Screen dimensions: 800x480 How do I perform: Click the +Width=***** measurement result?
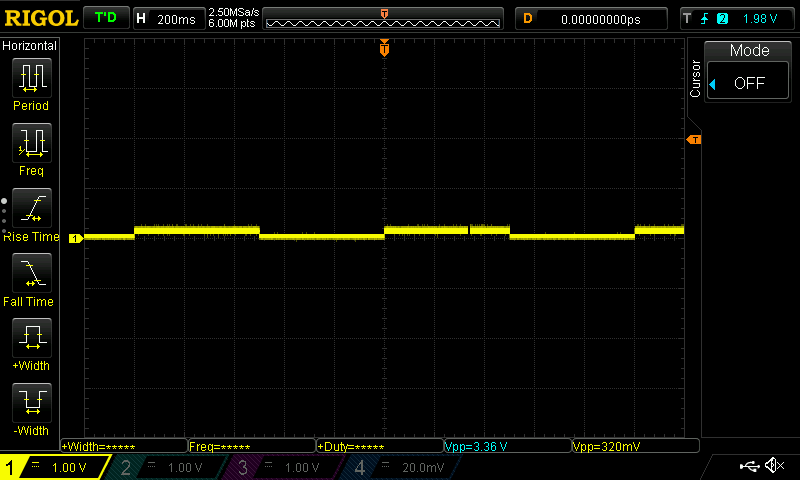[x=124, y=446]
